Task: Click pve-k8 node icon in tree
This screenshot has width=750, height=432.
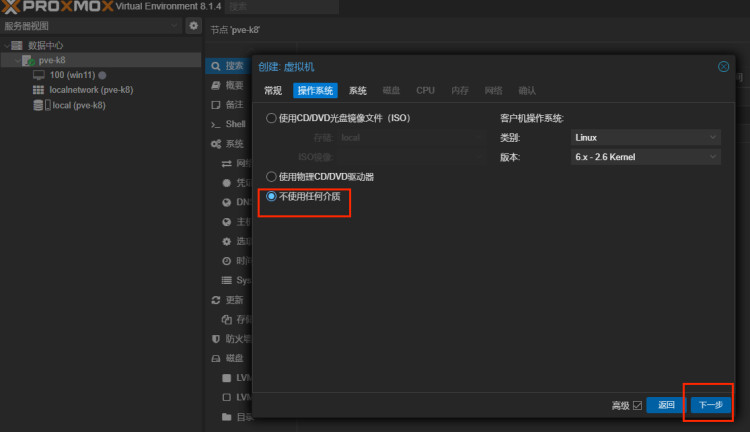Action: [29, 61]
